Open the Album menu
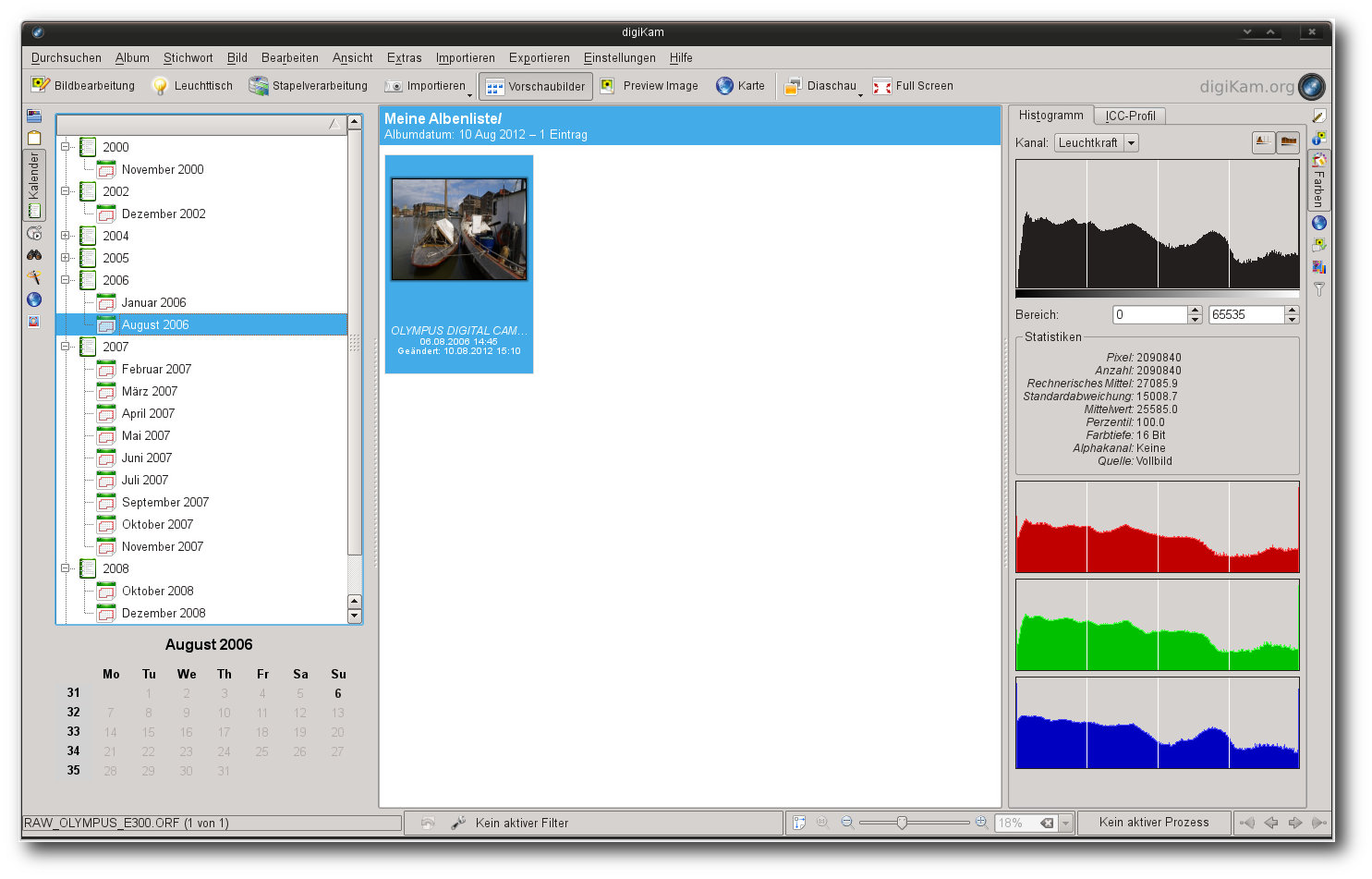 132,57
